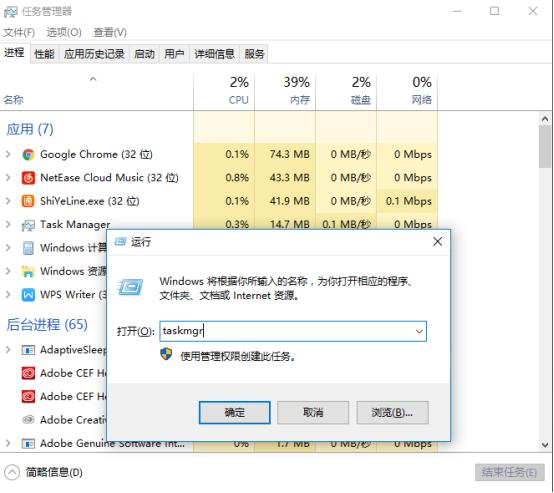Open the 查看(V) menu
This screenshot has width=554, height=493.
[110, 33]
